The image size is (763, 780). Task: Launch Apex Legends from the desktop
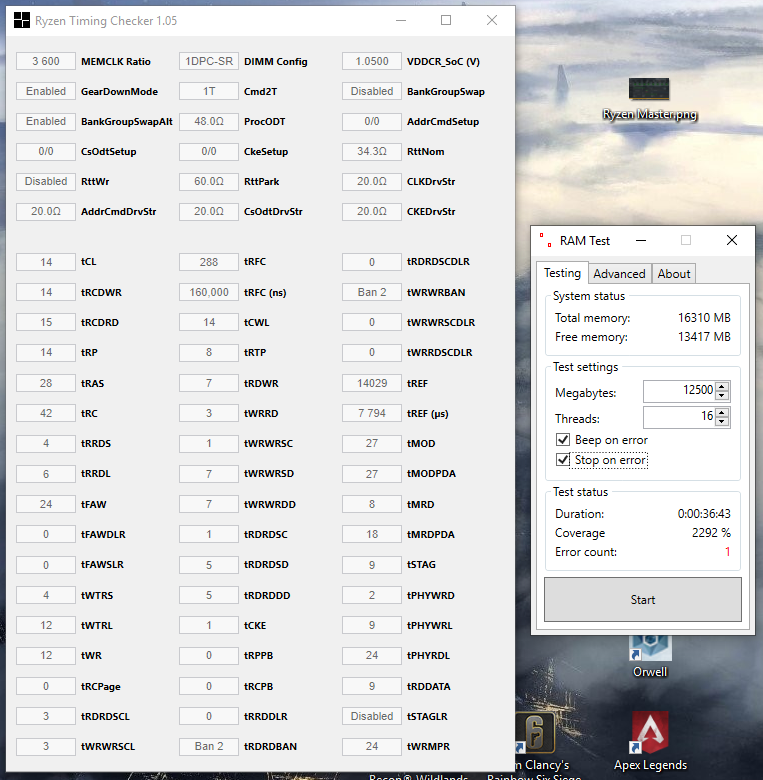coord(650,741)
